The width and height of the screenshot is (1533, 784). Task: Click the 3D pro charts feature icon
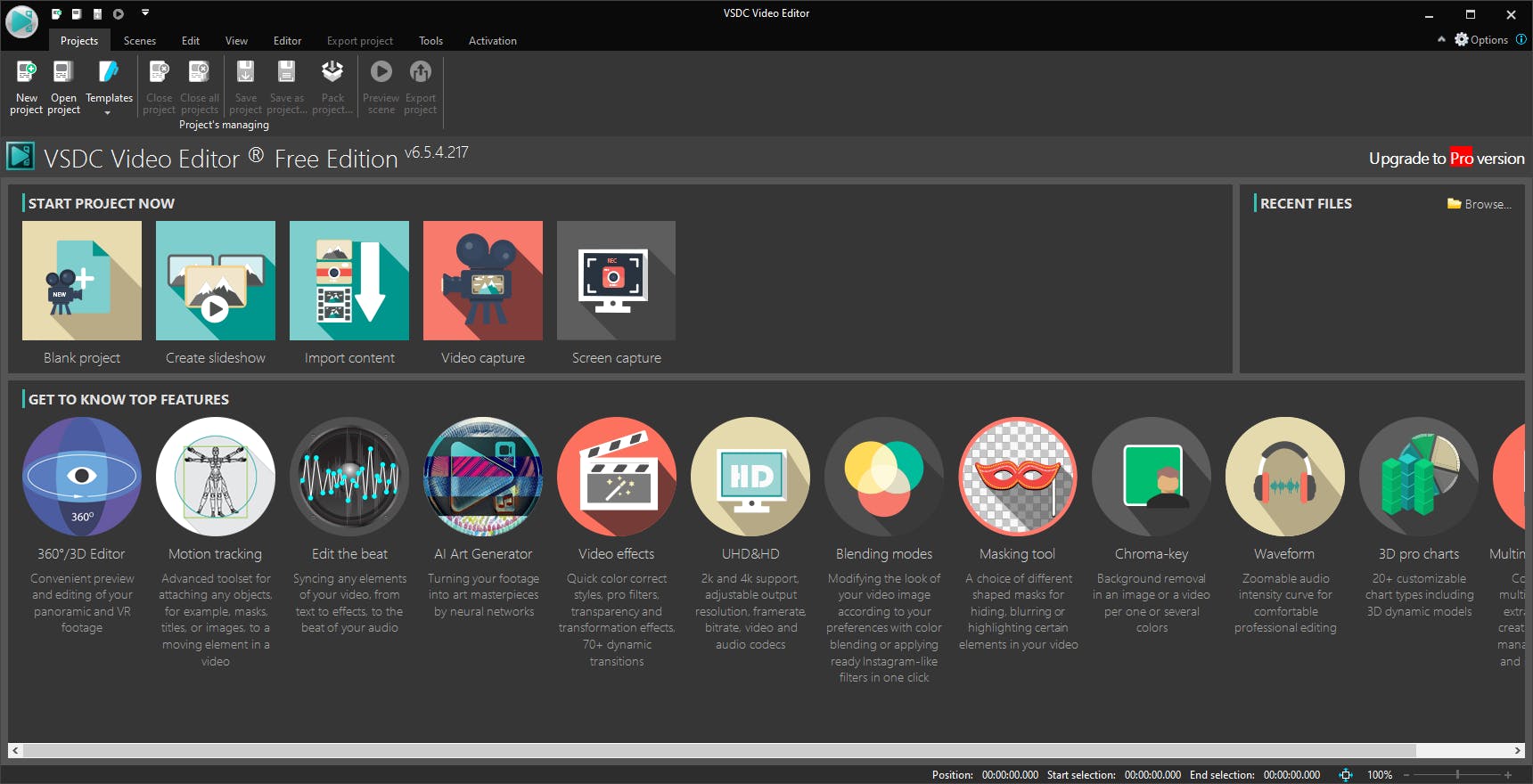(1419, 477)
